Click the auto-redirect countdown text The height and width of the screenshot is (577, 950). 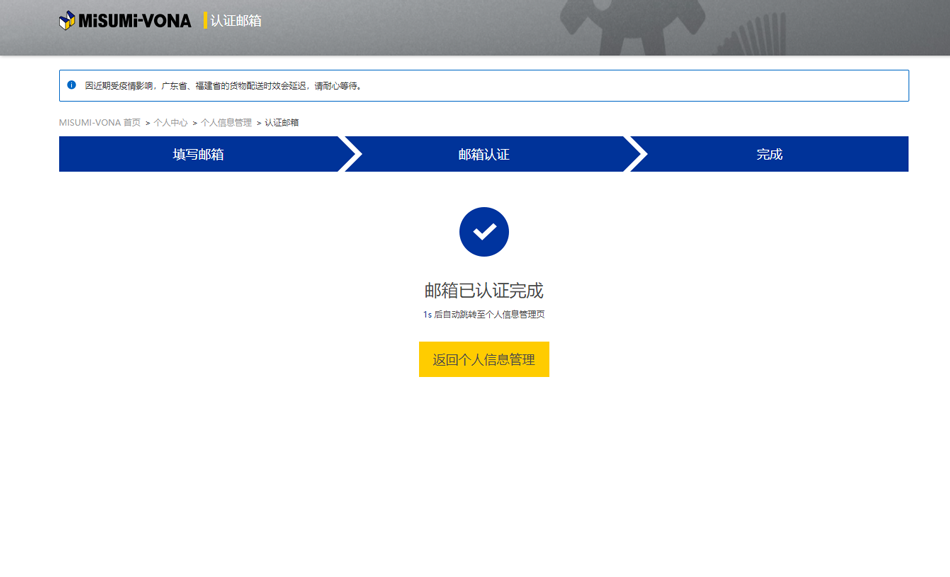tap(484, 315)
